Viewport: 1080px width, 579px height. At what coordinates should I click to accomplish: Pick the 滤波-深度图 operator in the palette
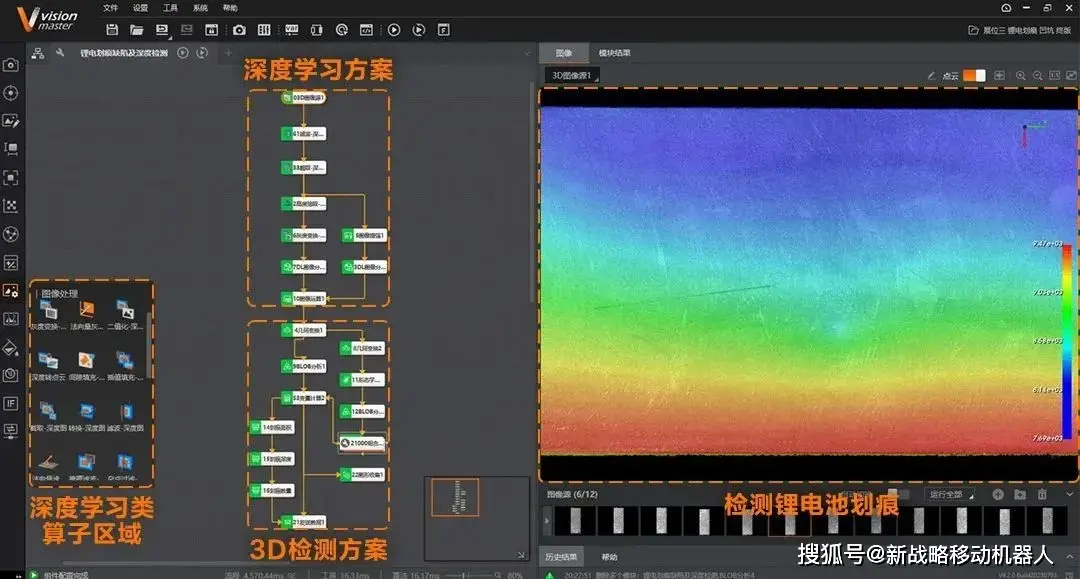[125, 417]
